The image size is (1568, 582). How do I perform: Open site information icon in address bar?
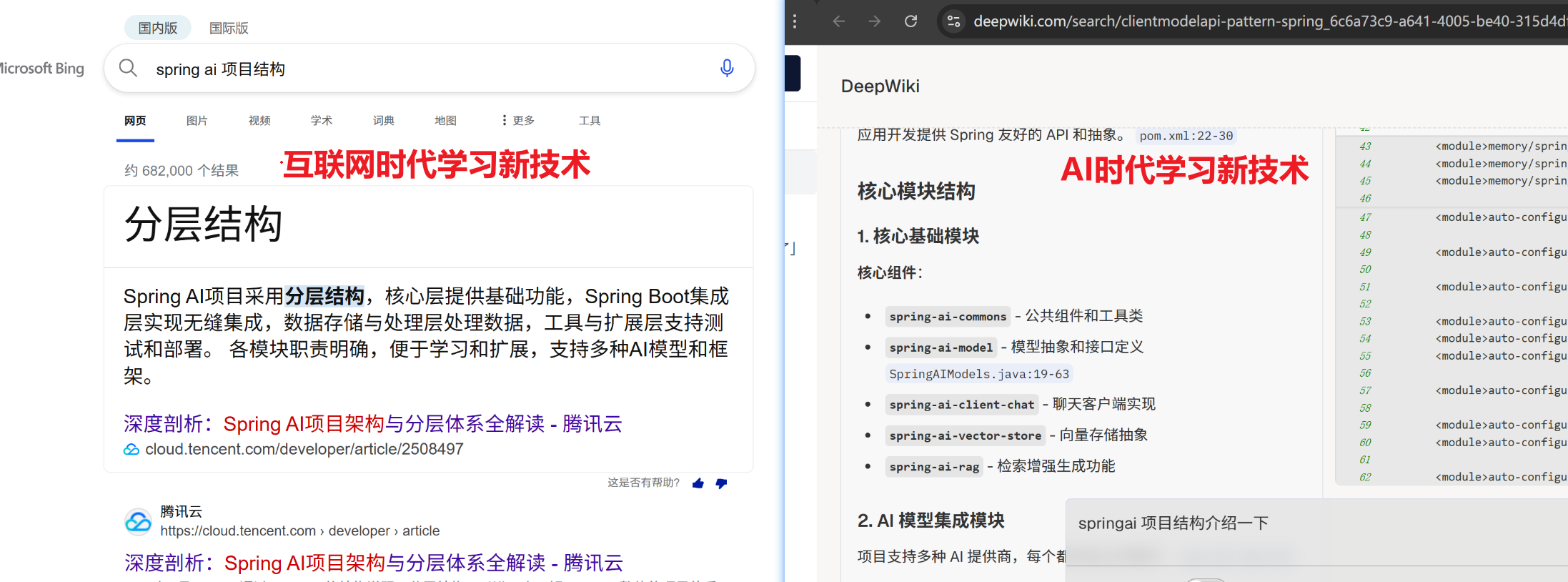pyautogui.click(x=953, y=21)
